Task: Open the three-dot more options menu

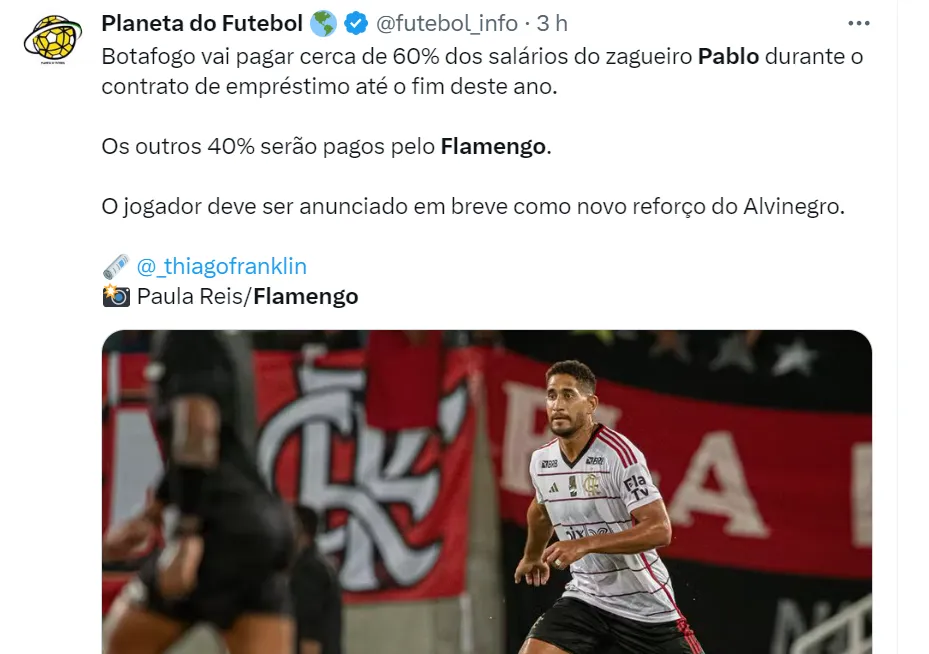Action: click(858, 24)
